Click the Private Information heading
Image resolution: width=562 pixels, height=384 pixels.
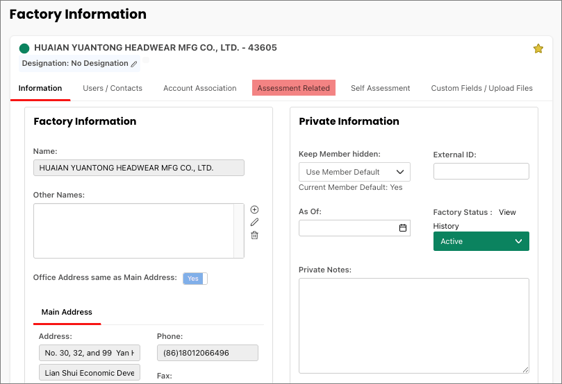[349, 121]
